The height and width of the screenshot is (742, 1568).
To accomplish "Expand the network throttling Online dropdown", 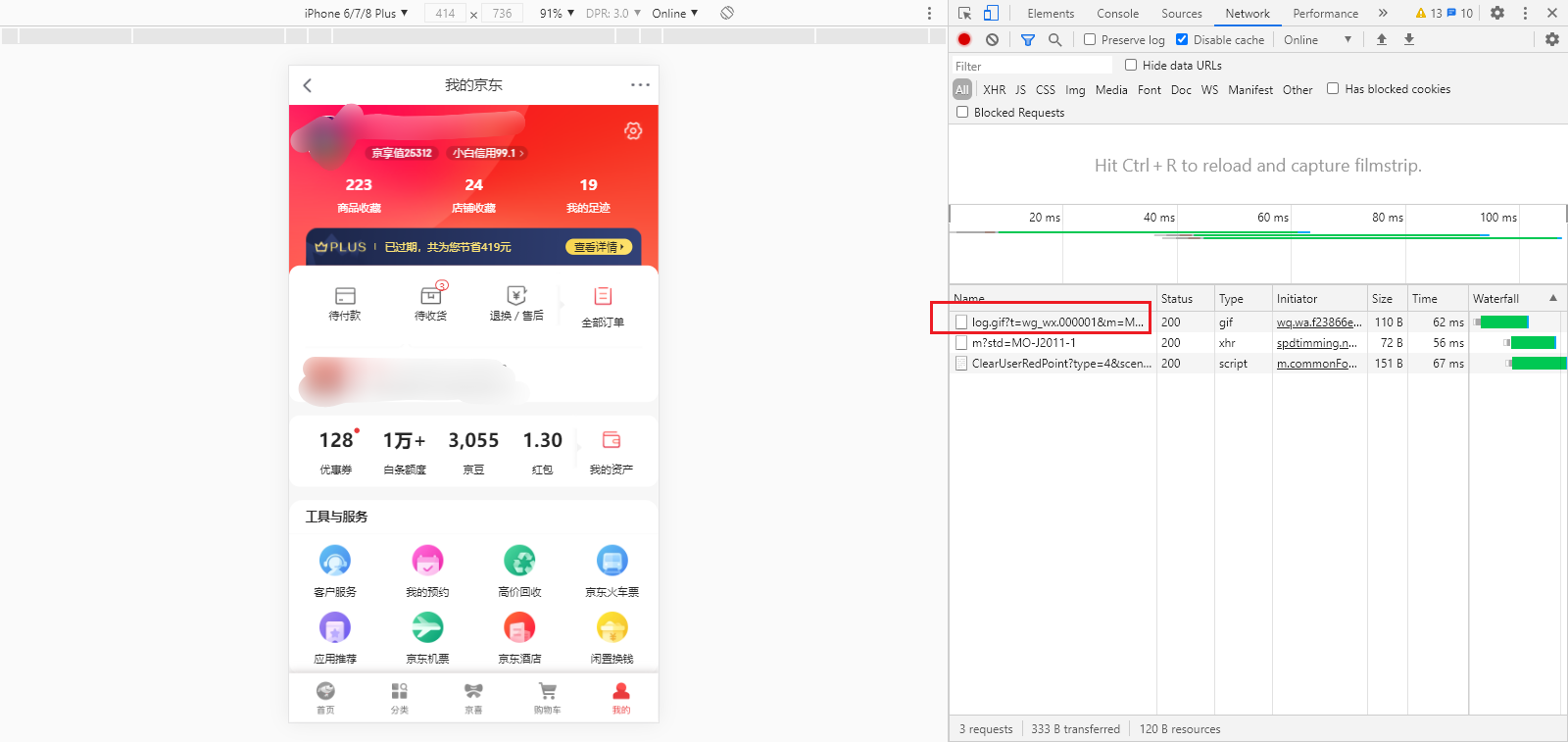I will point(1317,40).
